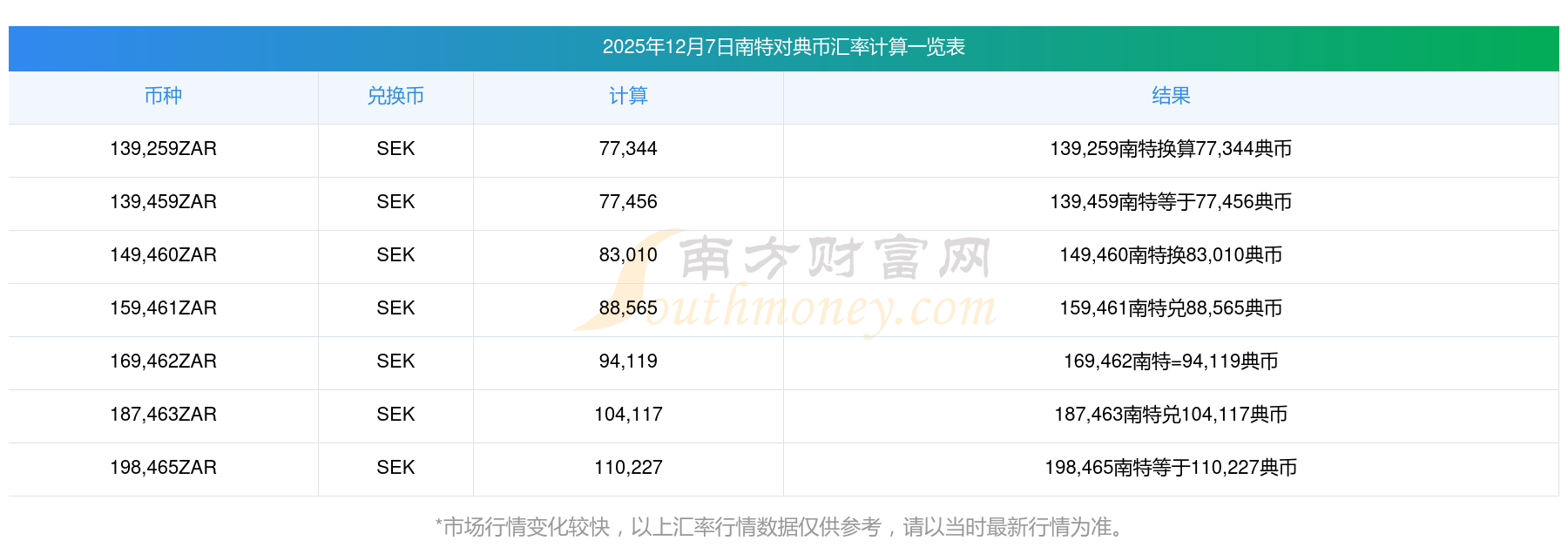
Task: Click SEK in the 139,459ZAR row
Action: (395, 202)
